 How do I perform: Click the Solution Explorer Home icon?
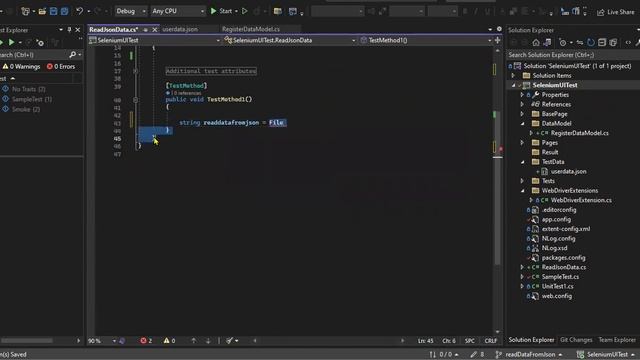536,42
